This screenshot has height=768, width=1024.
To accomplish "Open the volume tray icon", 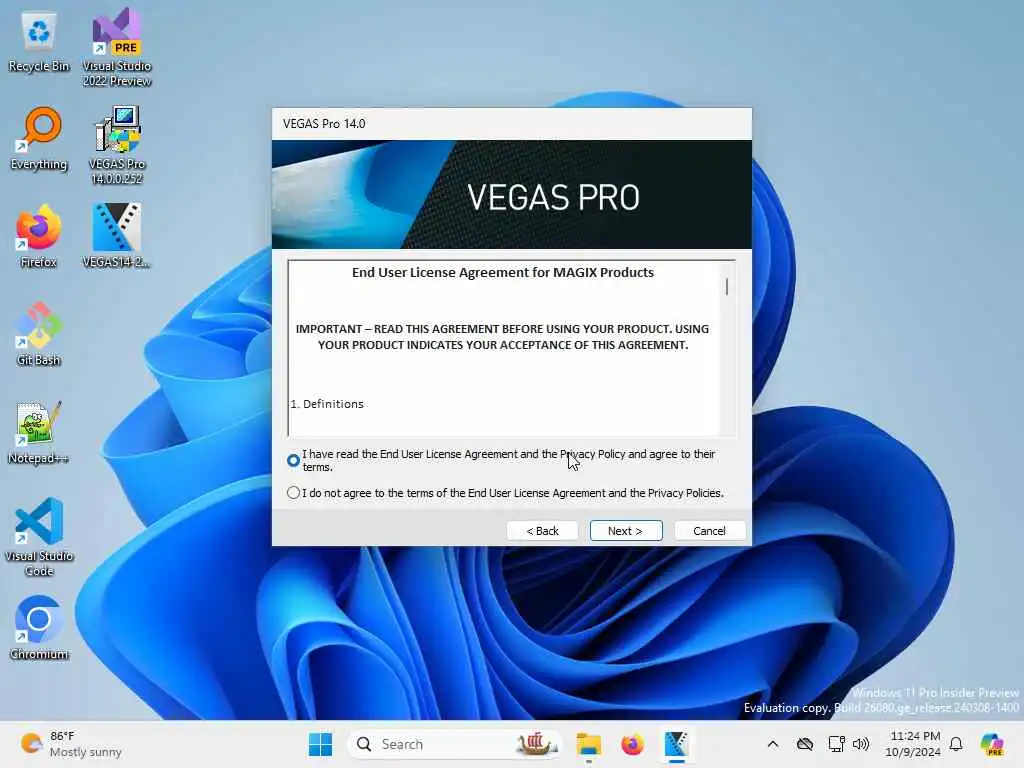I will coord(861,744).
